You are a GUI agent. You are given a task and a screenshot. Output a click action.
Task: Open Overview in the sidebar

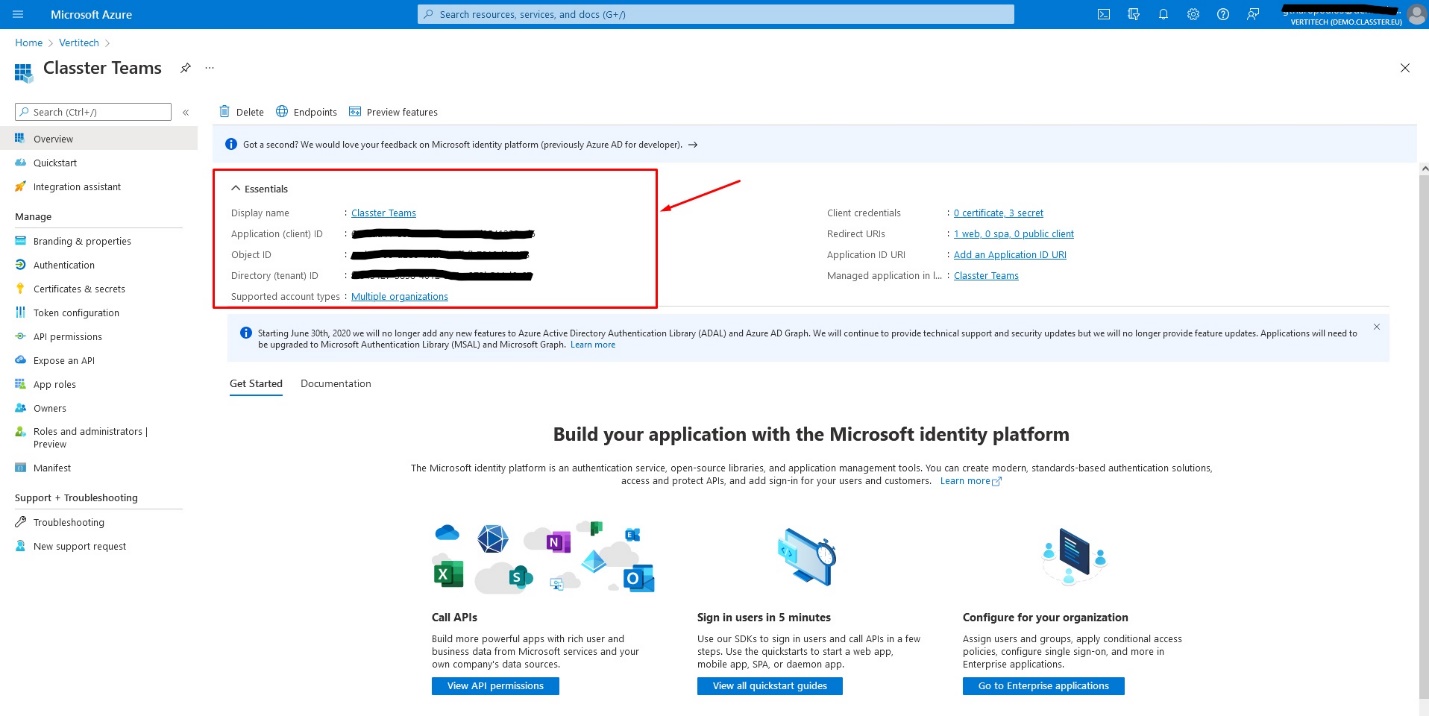99,139
